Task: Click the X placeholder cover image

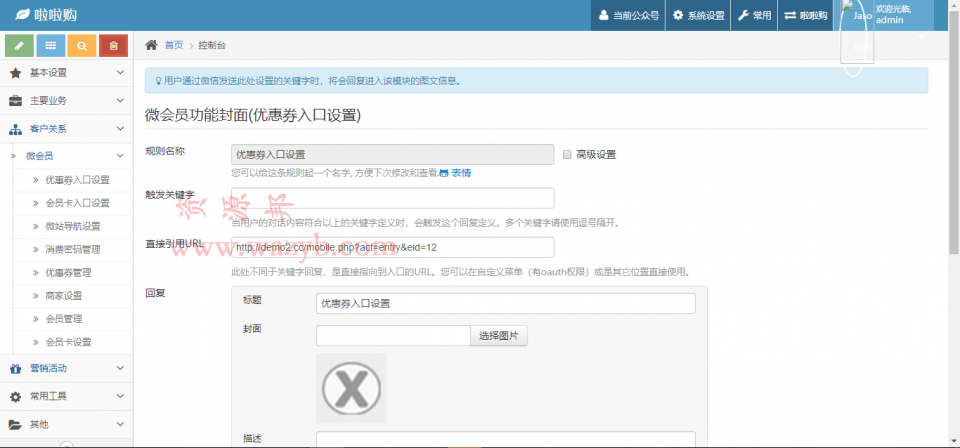Action: (351, 388)
